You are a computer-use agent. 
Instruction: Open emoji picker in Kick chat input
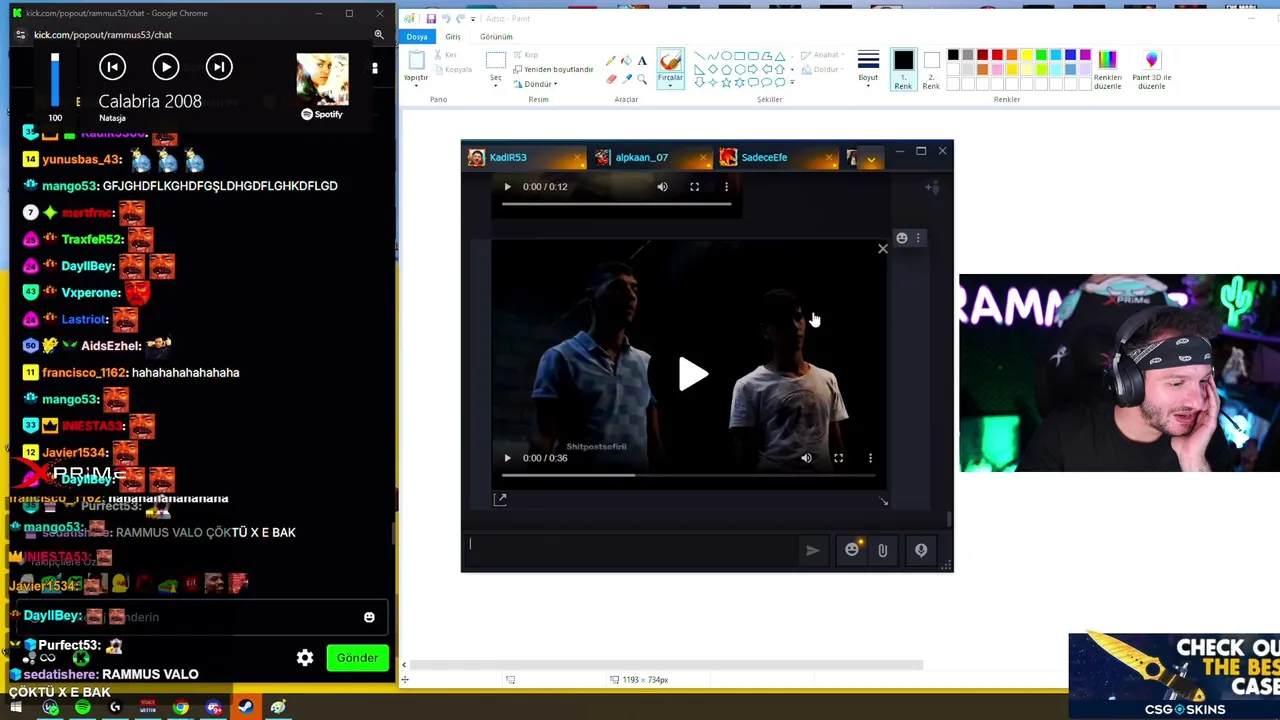coord(369,617)
